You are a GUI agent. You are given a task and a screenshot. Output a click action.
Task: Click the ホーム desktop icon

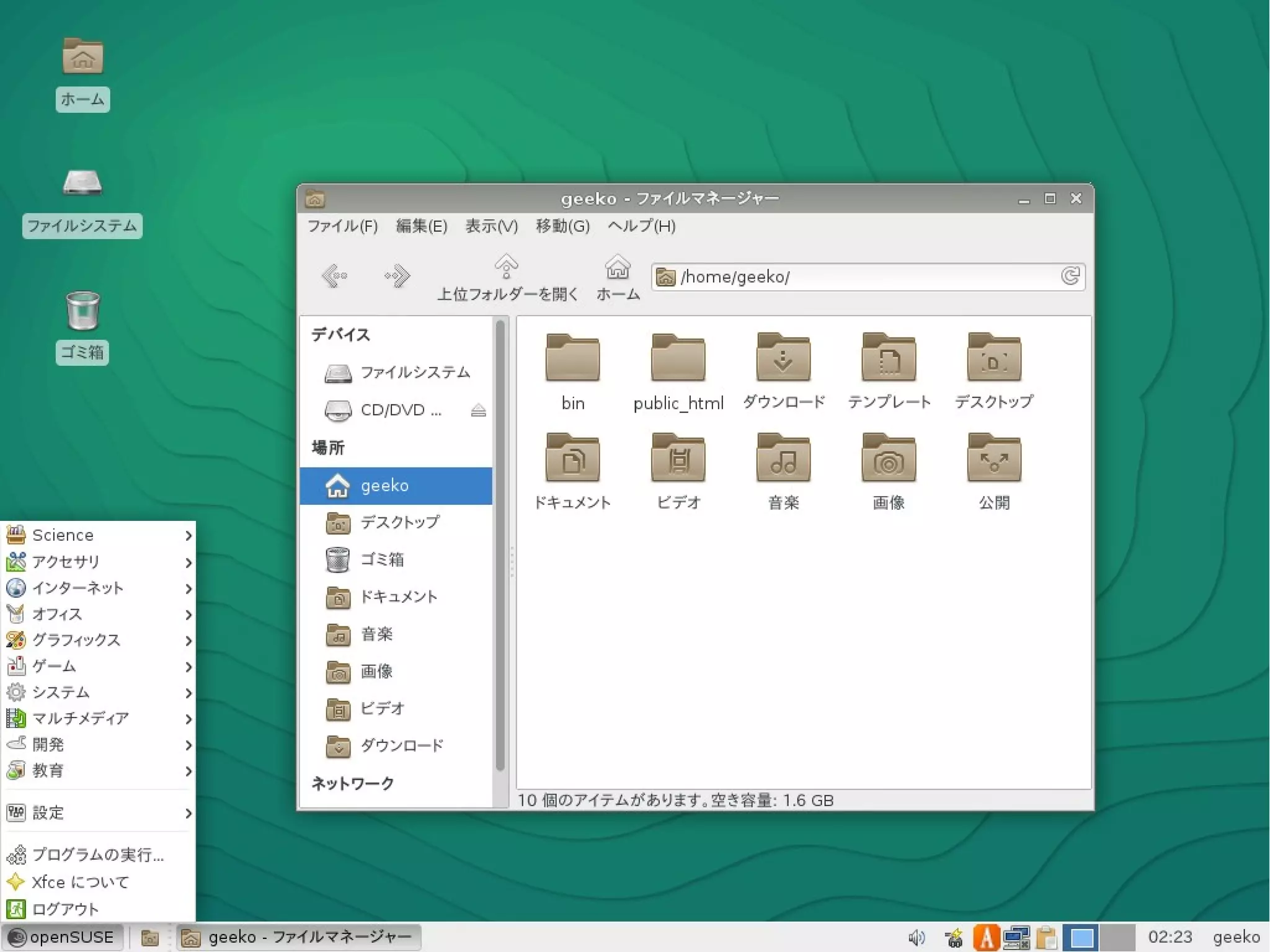pos(82,74)
